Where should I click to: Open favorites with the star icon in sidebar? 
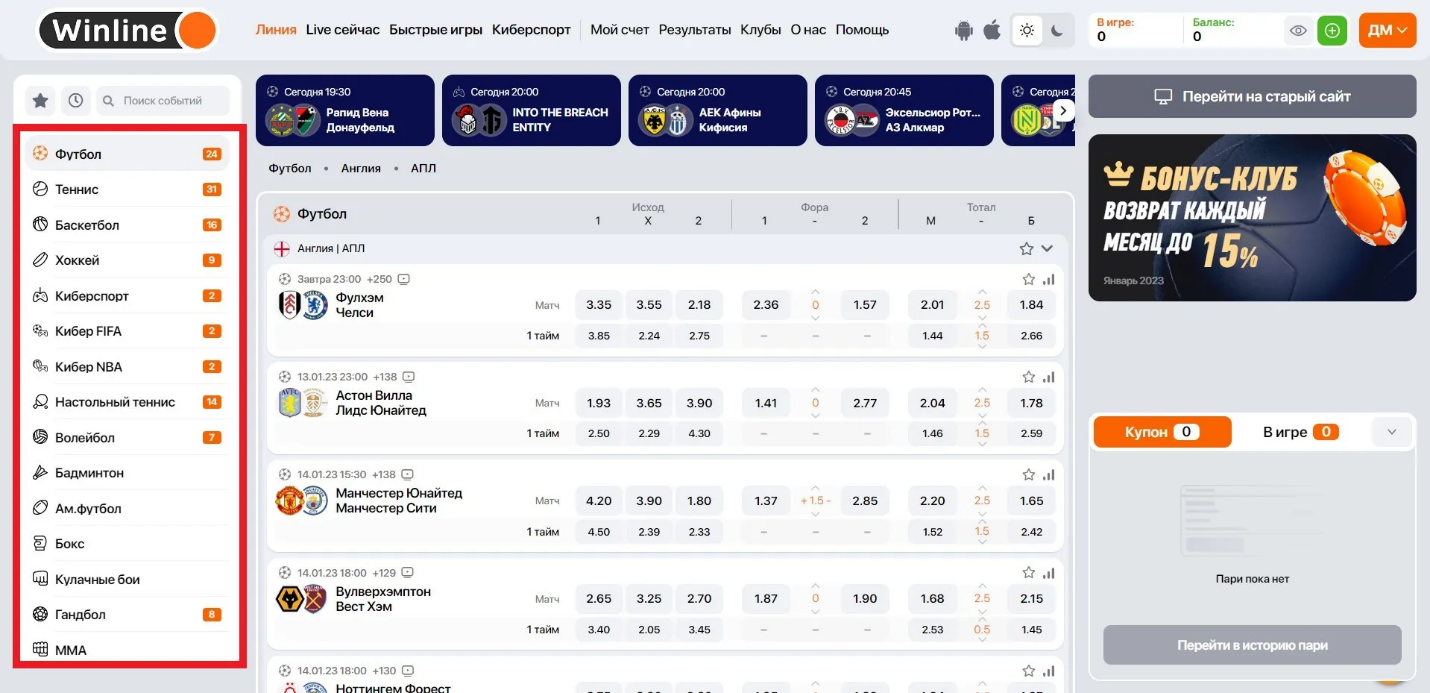[x=40, y=100]
